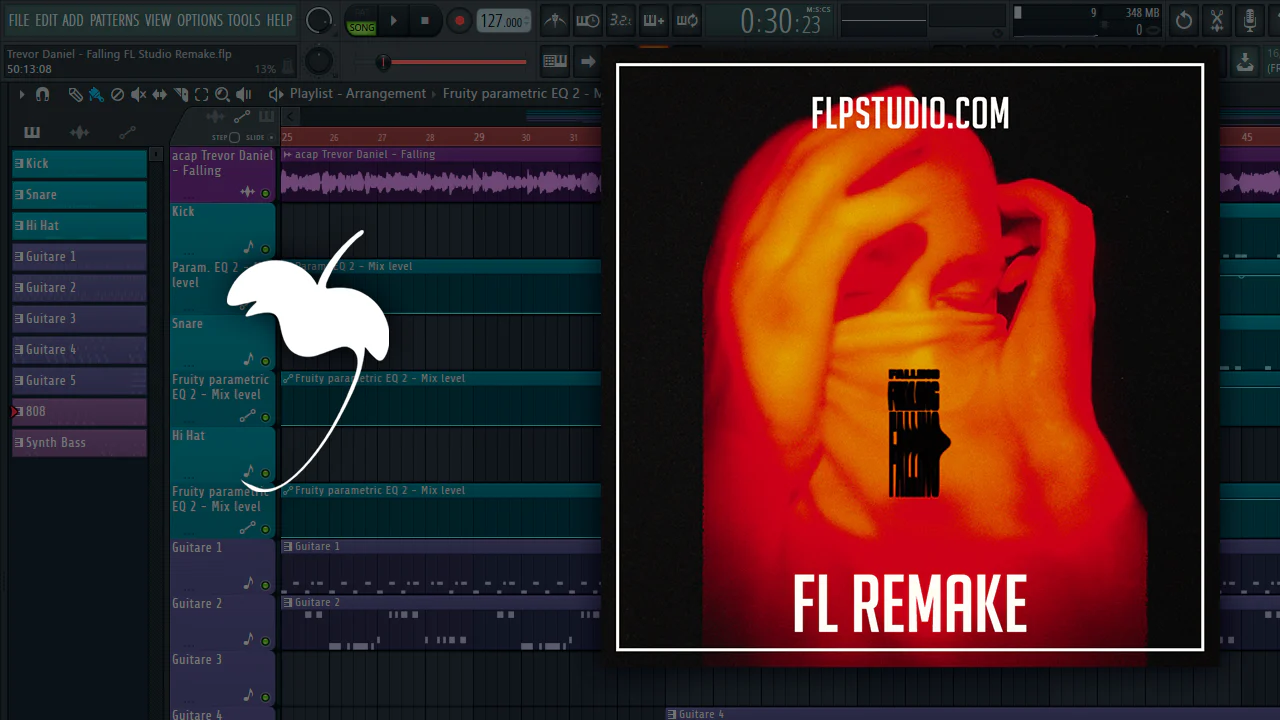Mute the Snare playlist track
Image resolution: width=1280 pixels, height=720 pixels.
click(265, 361)
